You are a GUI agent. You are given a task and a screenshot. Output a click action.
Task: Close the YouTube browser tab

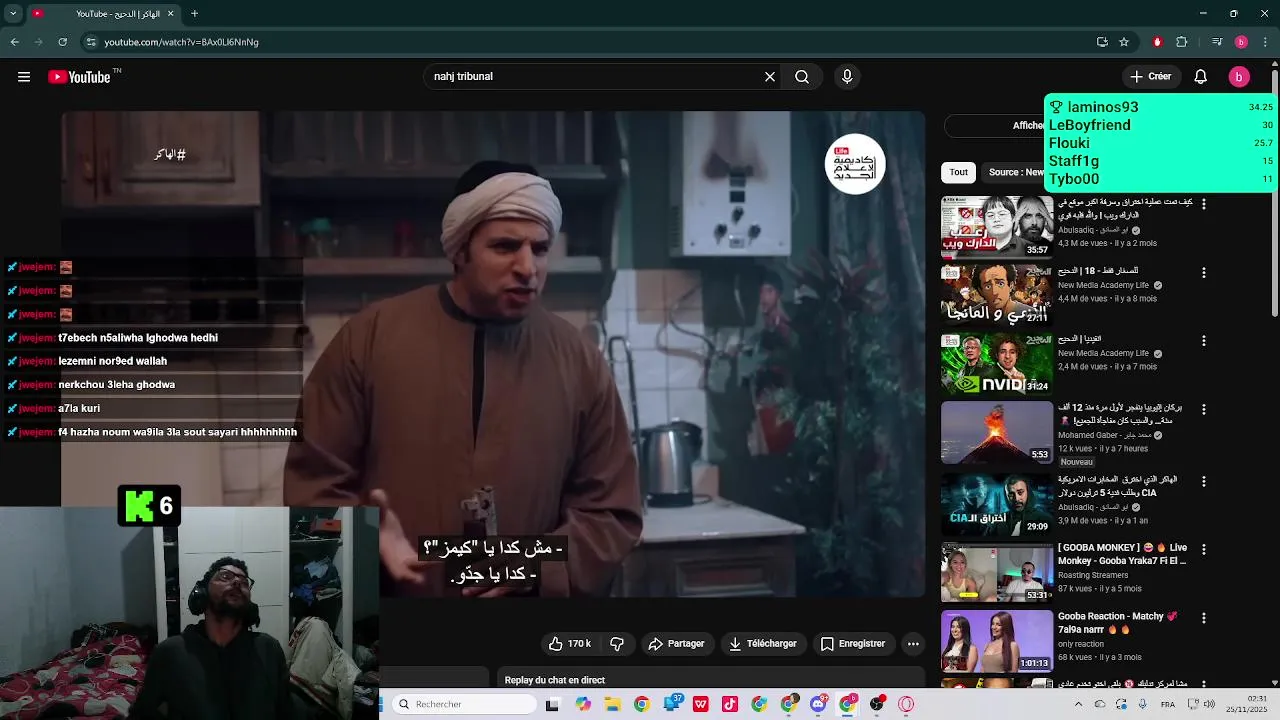point(170,14)
